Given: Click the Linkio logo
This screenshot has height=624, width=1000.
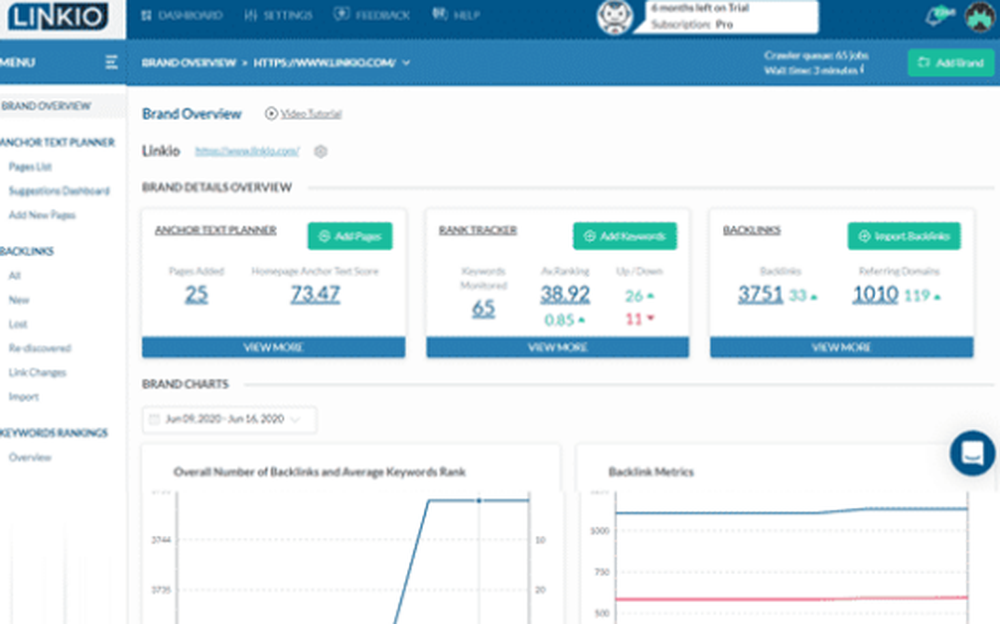Looking at the screenshot, I should point(57,16).
